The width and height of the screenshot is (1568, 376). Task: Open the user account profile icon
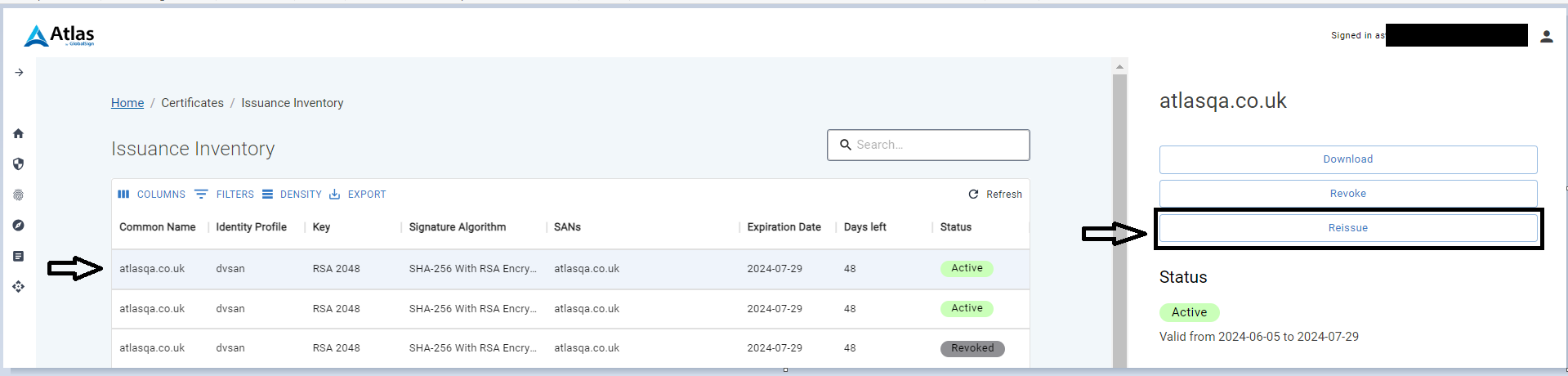pos(1546,36)
